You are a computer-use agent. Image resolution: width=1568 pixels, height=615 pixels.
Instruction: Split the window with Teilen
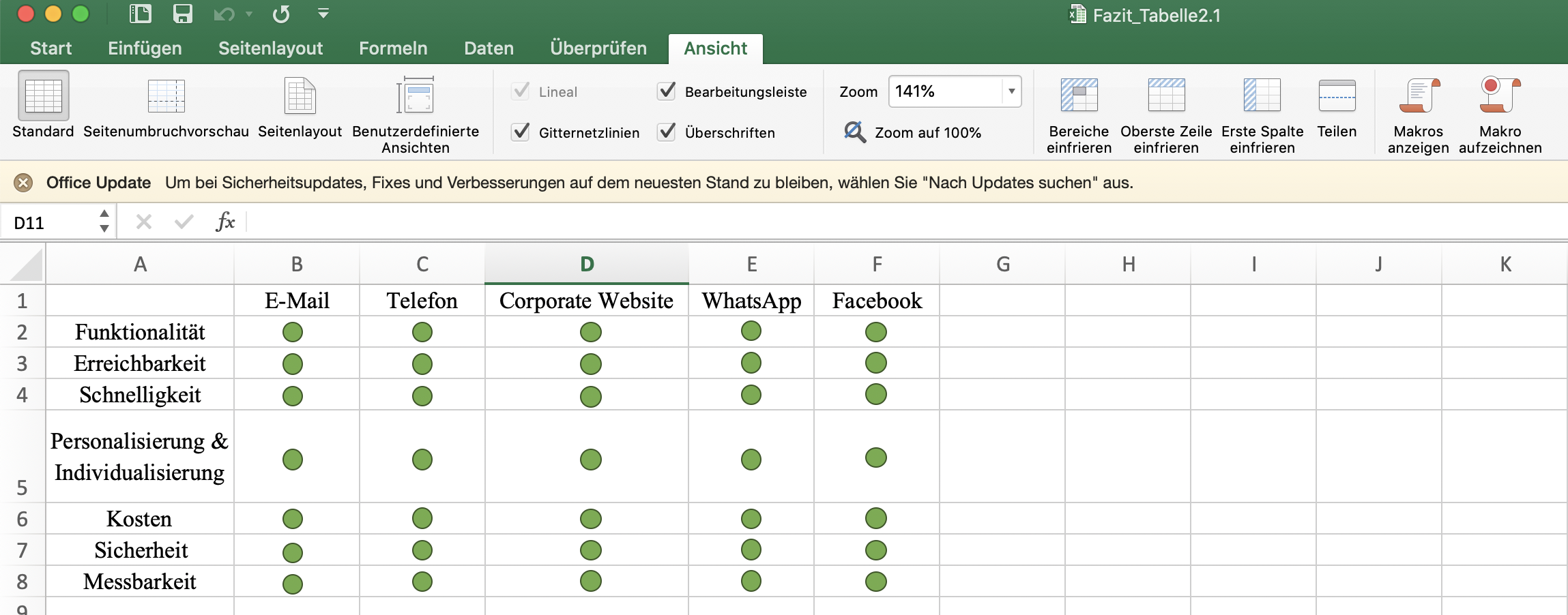point(1337,97)
